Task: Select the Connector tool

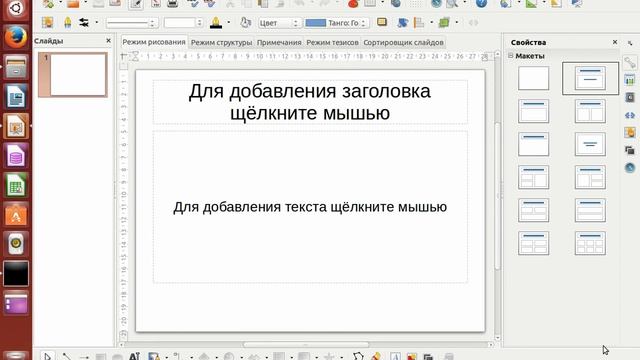Action: coord(177,357)
